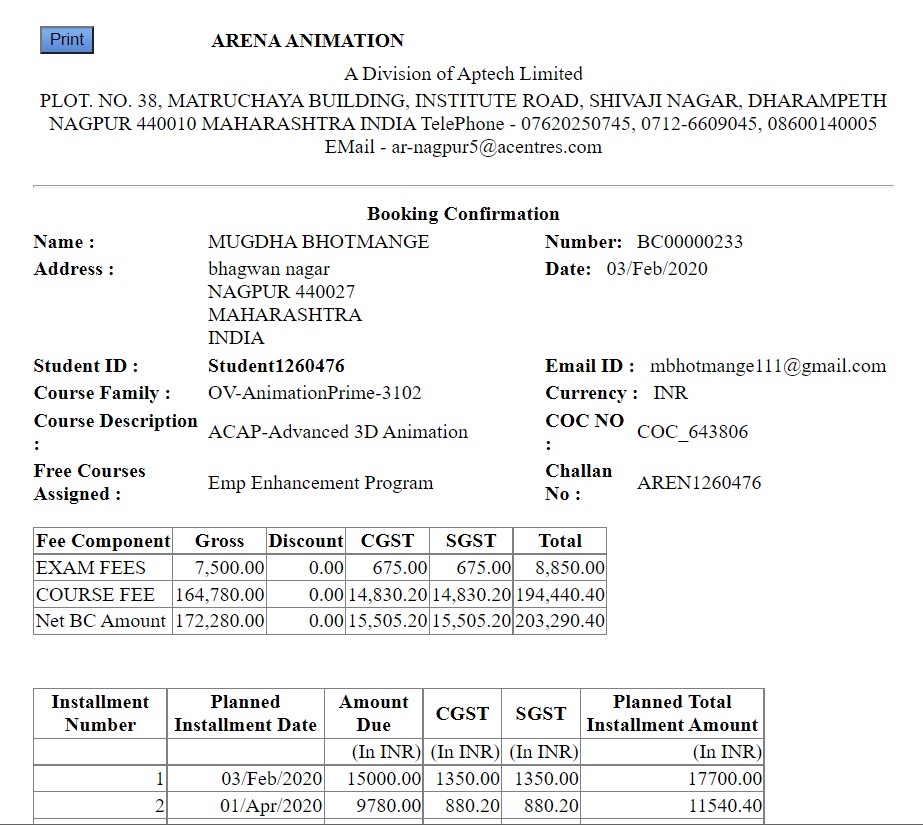Click course family OV-AnimationPrime-3102
Image resolution: width=923 pixels, height=825 pixels.
[x=315, y=392]
